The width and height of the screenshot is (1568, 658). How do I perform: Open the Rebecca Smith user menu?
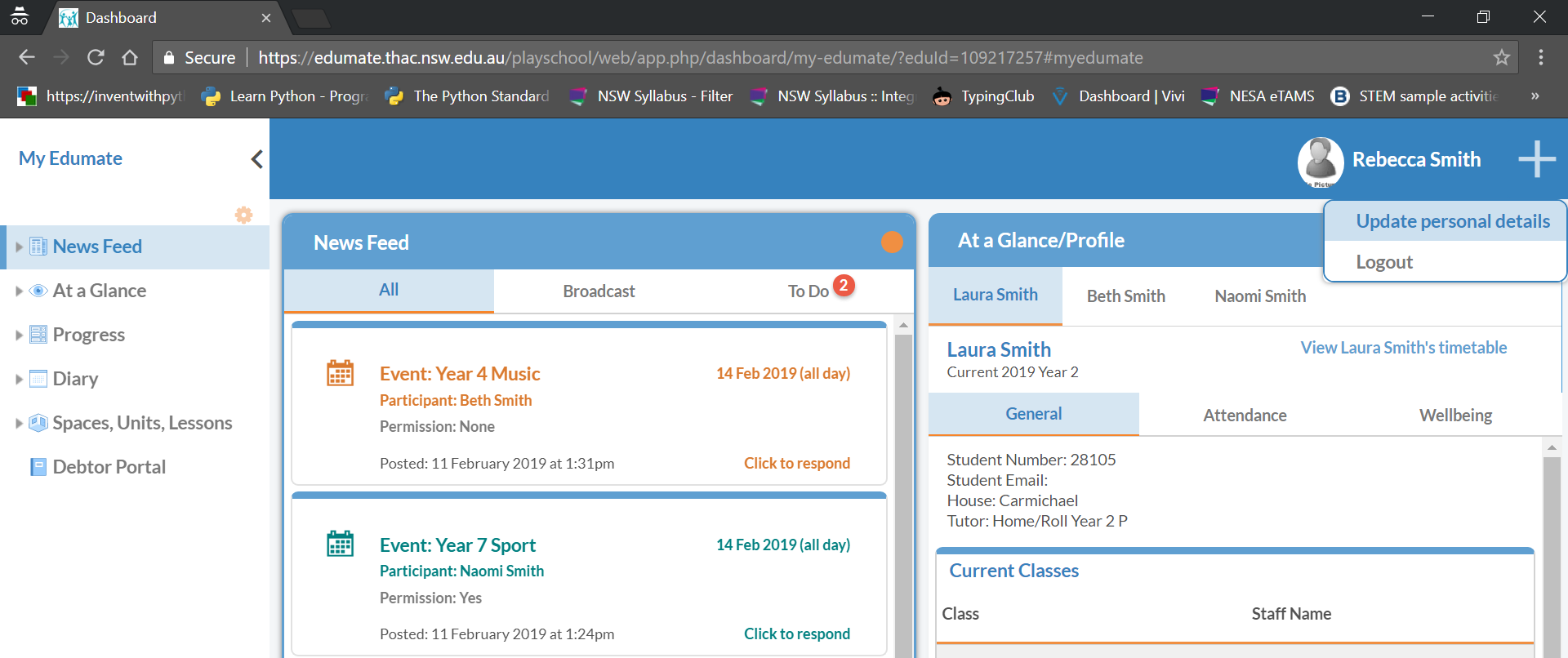(x=1416, y=159)
